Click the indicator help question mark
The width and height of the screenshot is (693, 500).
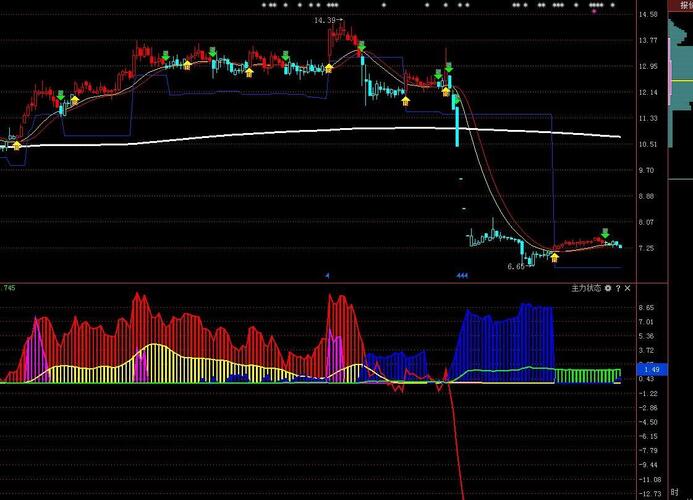point(618,288)
